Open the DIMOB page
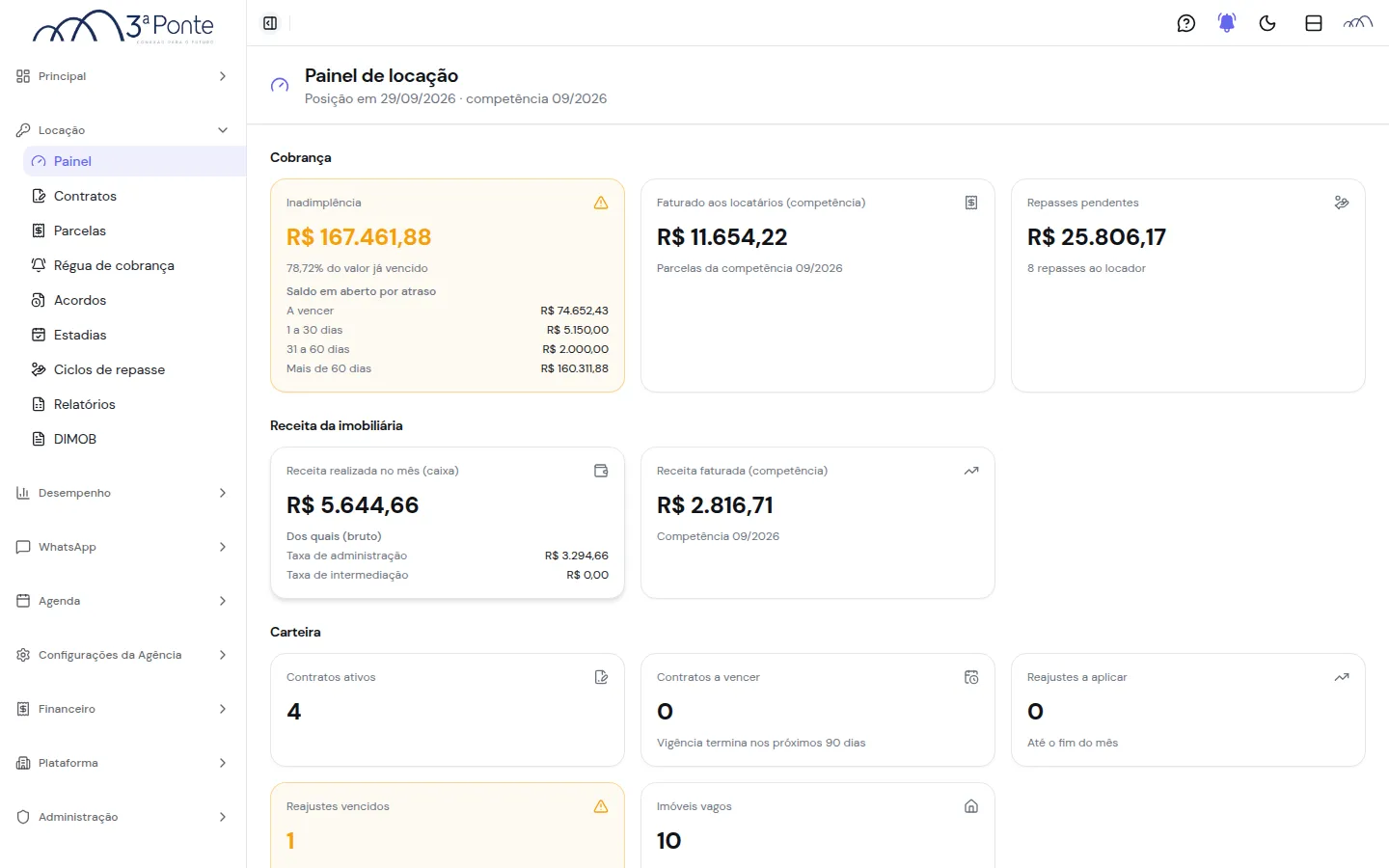 (x=134, y=439)
